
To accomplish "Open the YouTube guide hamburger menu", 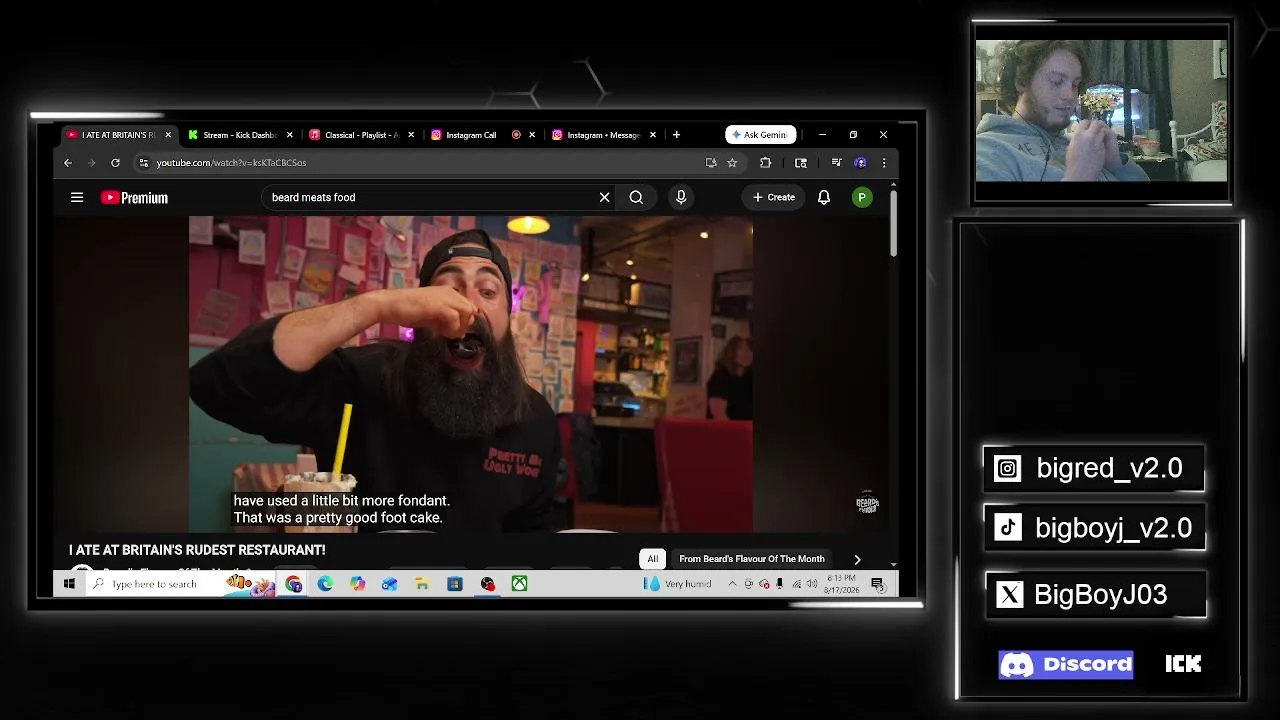I will [x=77, y=197].
